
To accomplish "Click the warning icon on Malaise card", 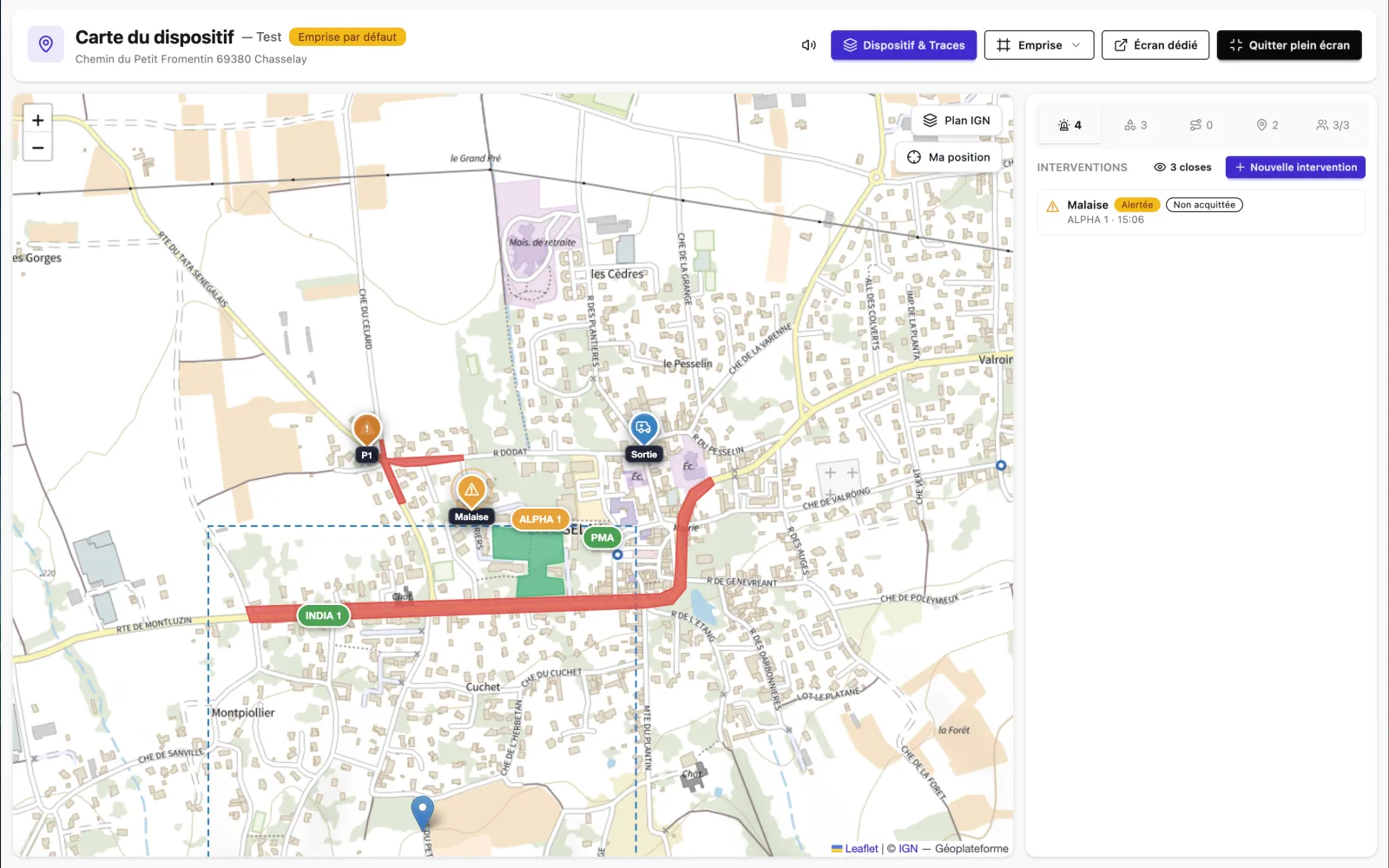I will pyautogui.click(x=1052, y=207).
